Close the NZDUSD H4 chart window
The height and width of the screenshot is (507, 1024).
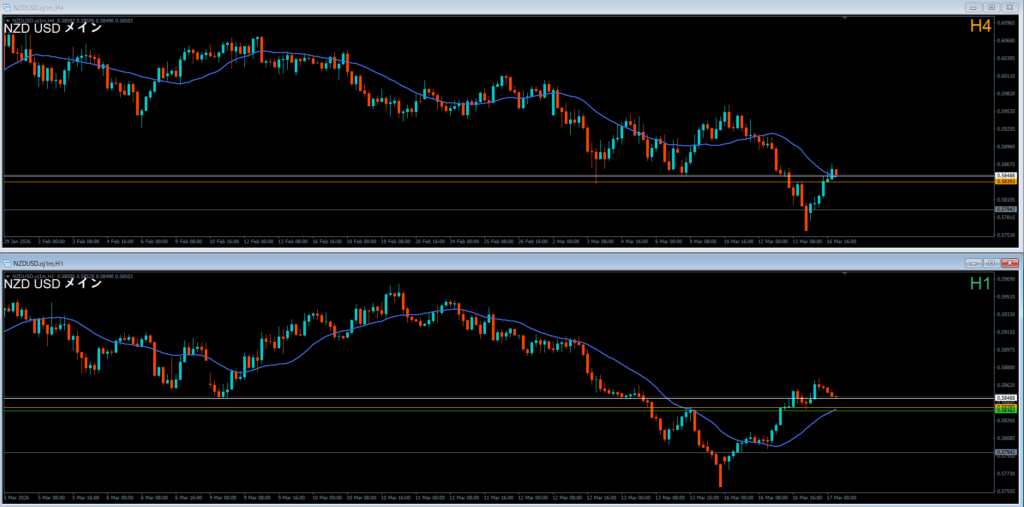click(x=1007, y=7)
